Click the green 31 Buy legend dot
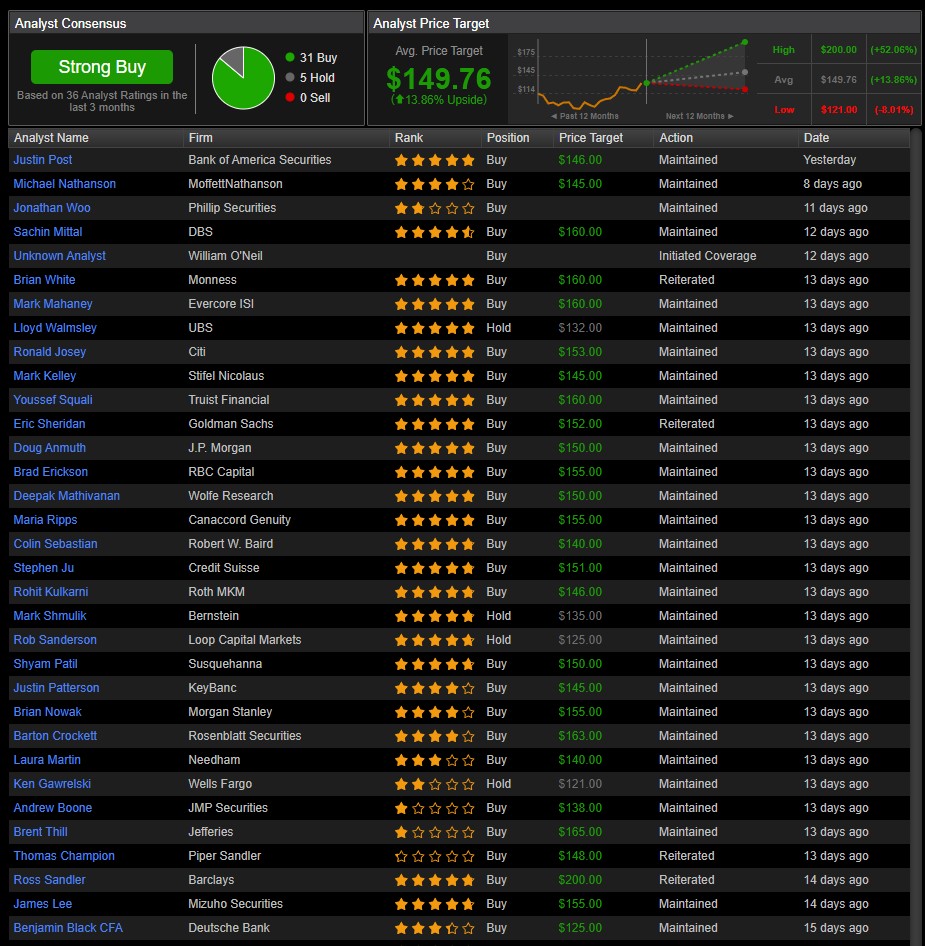This screenshot has height=946, width=925. [x=290, y=57]
